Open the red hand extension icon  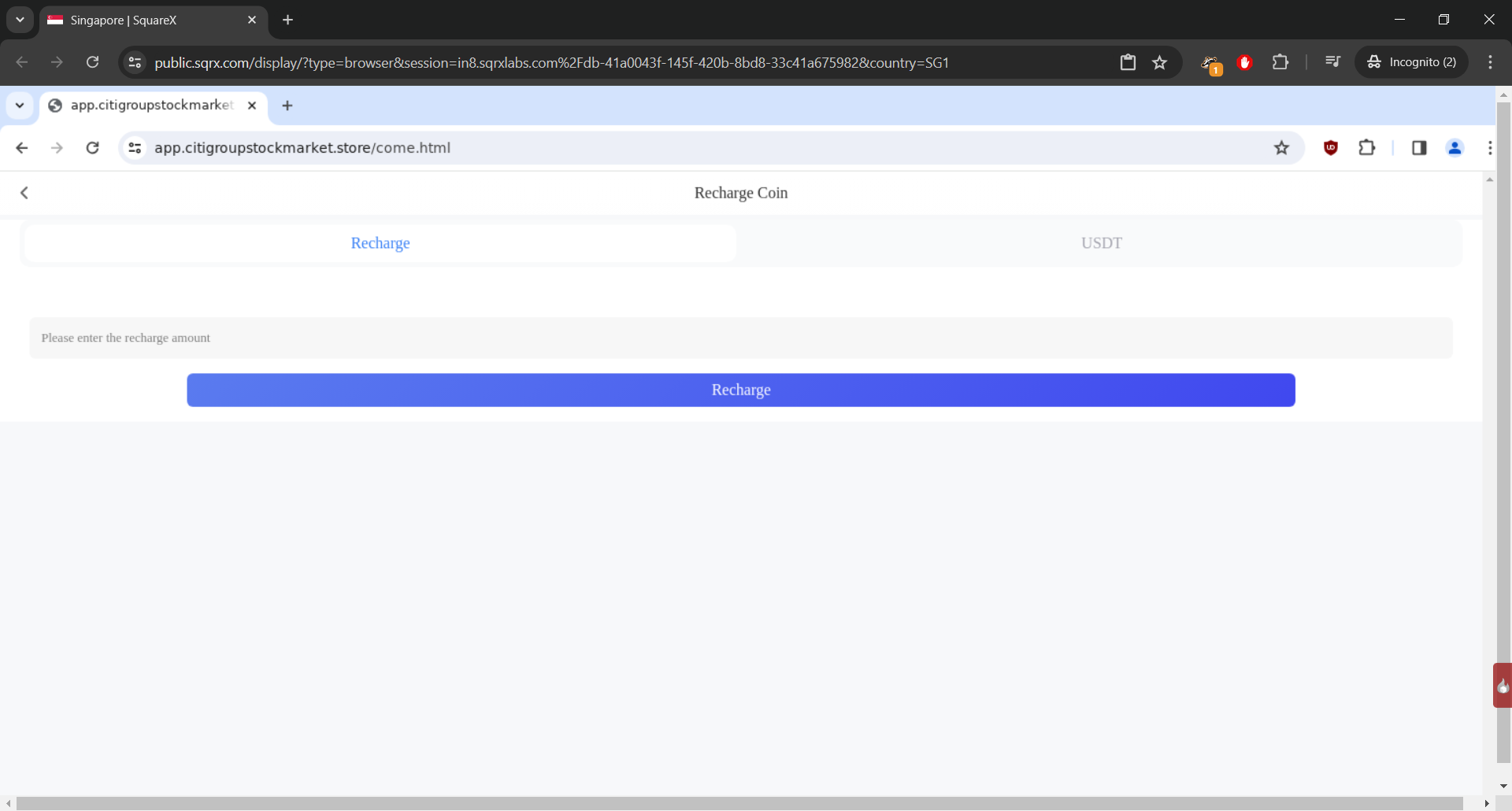tap(1245, 62)
